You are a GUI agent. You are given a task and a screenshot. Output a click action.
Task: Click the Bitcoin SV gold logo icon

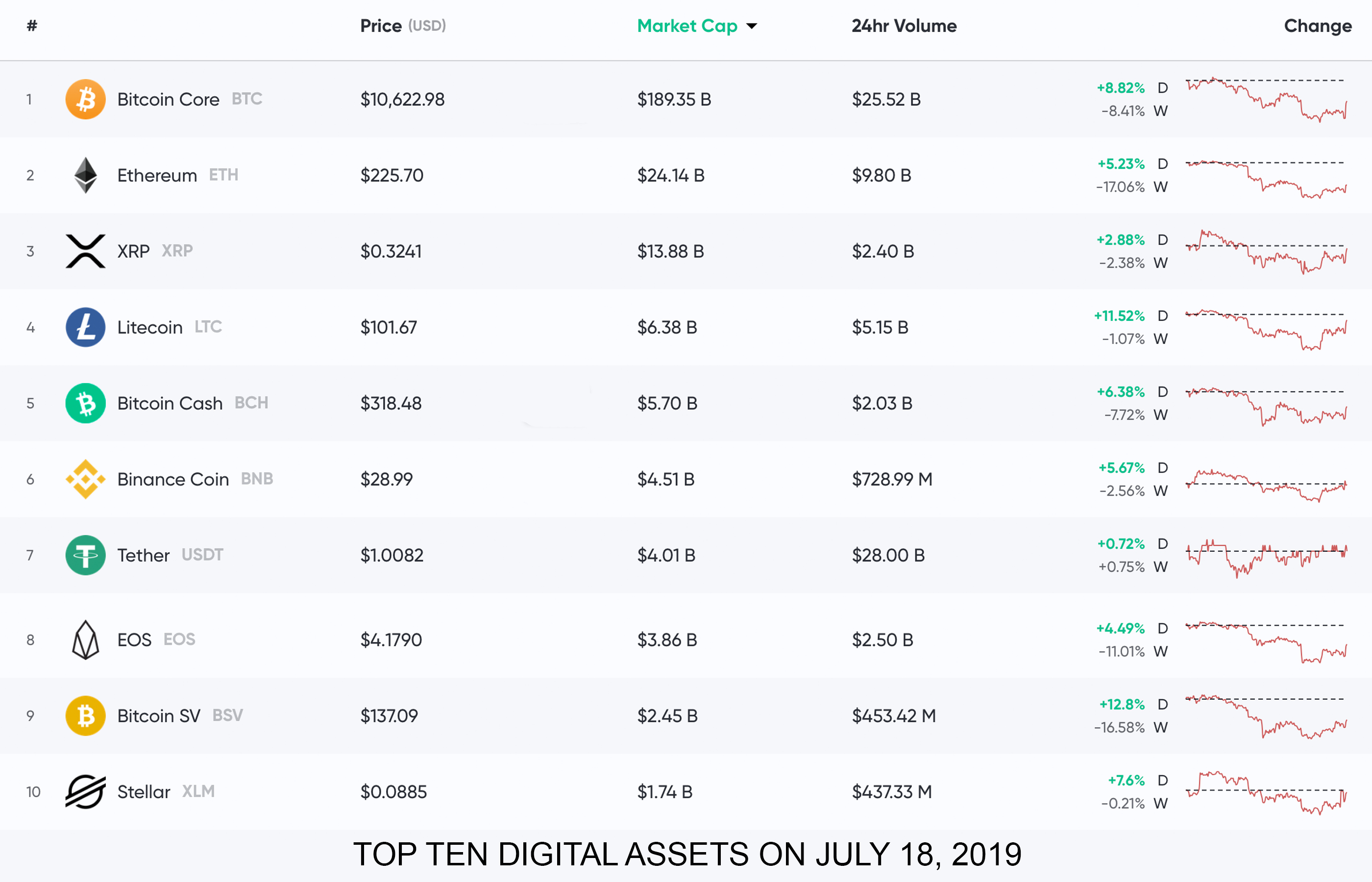click(85, 715)
